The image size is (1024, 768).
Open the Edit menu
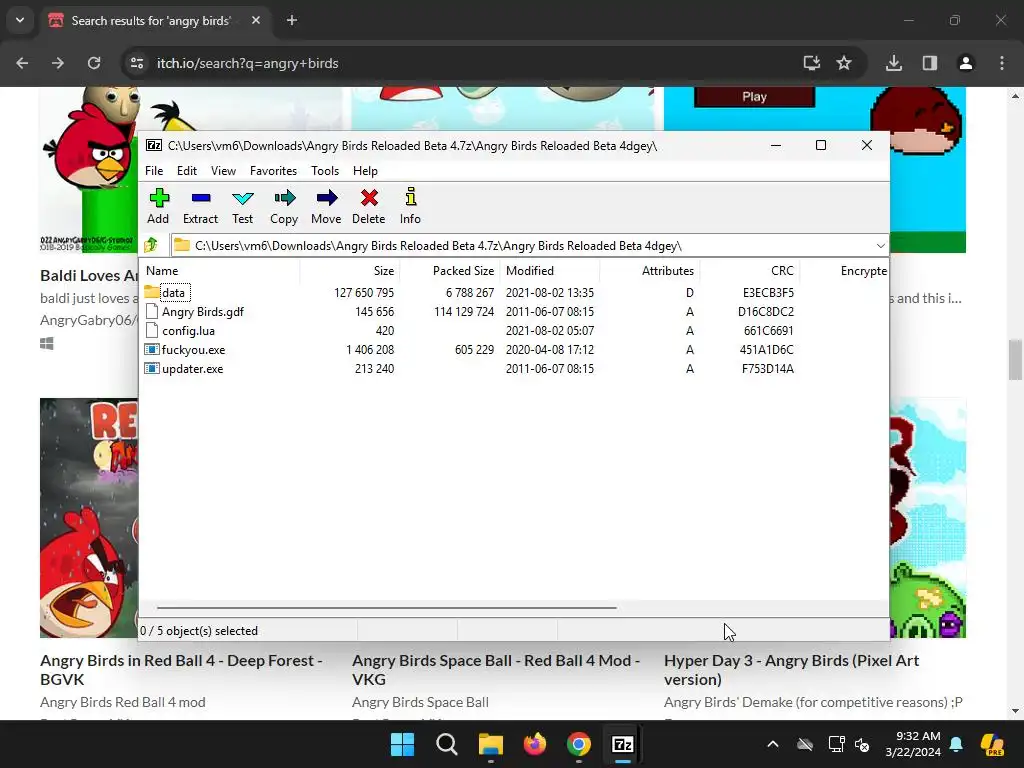pos(187,170)
